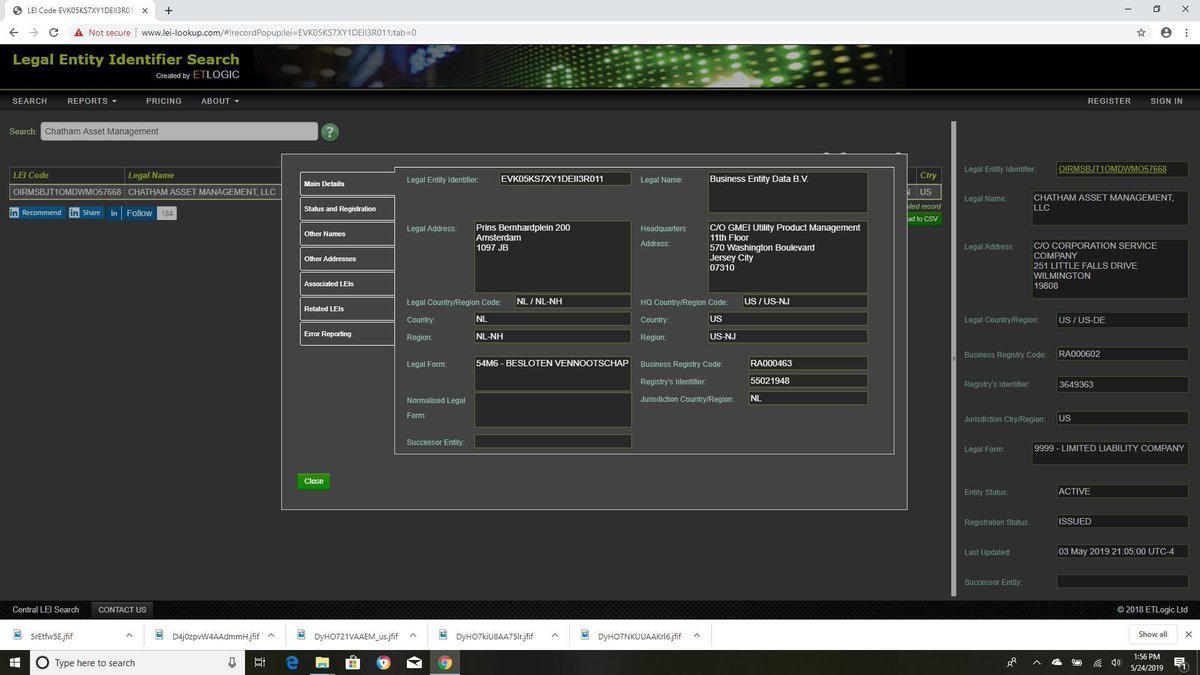
Task: Expand options for DyHO721VAAEM_us.jfif download
Action: pyautogui.click(x=412, y=635)
